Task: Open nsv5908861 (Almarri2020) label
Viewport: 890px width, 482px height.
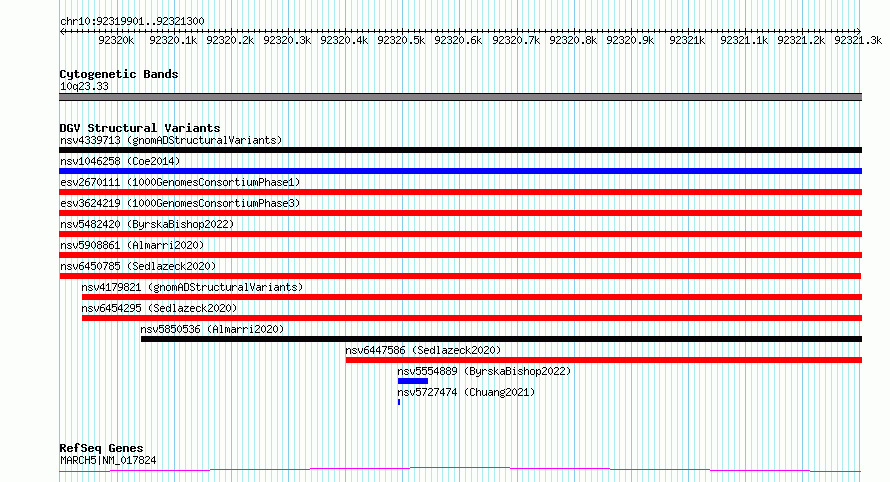Action: (x=132, y=245)
